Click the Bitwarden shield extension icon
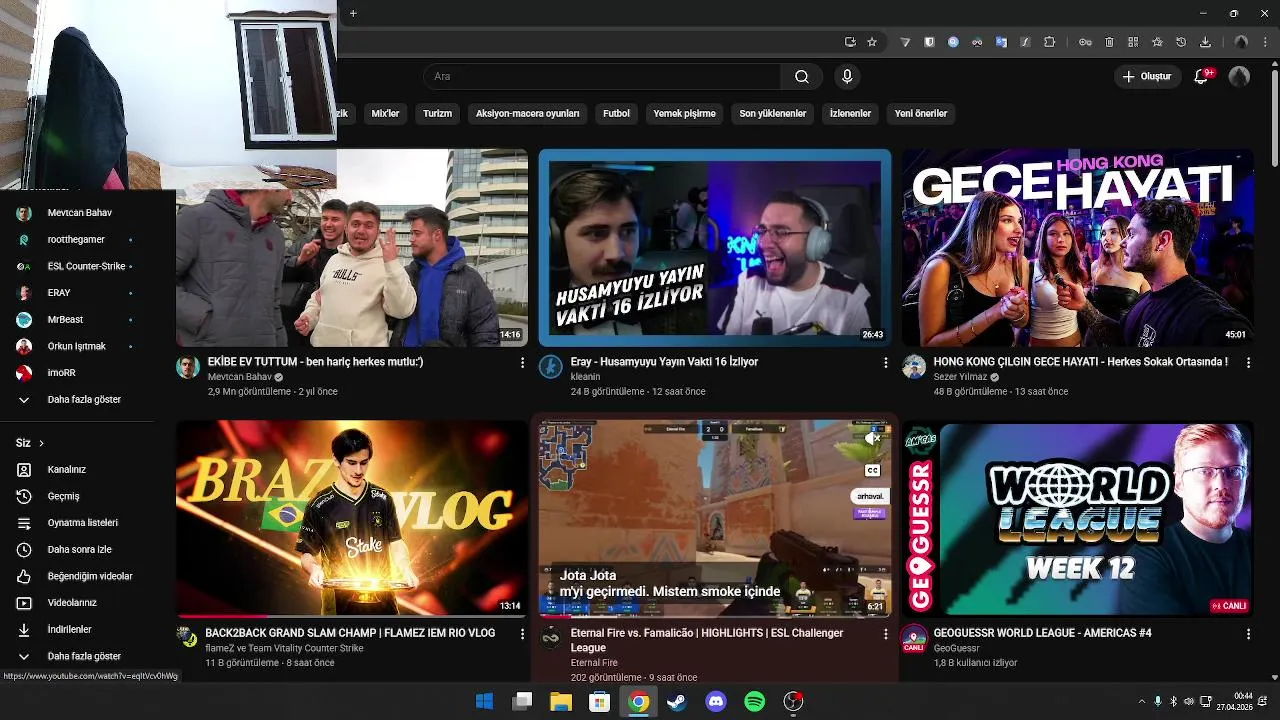 click(x=929, y=42)
